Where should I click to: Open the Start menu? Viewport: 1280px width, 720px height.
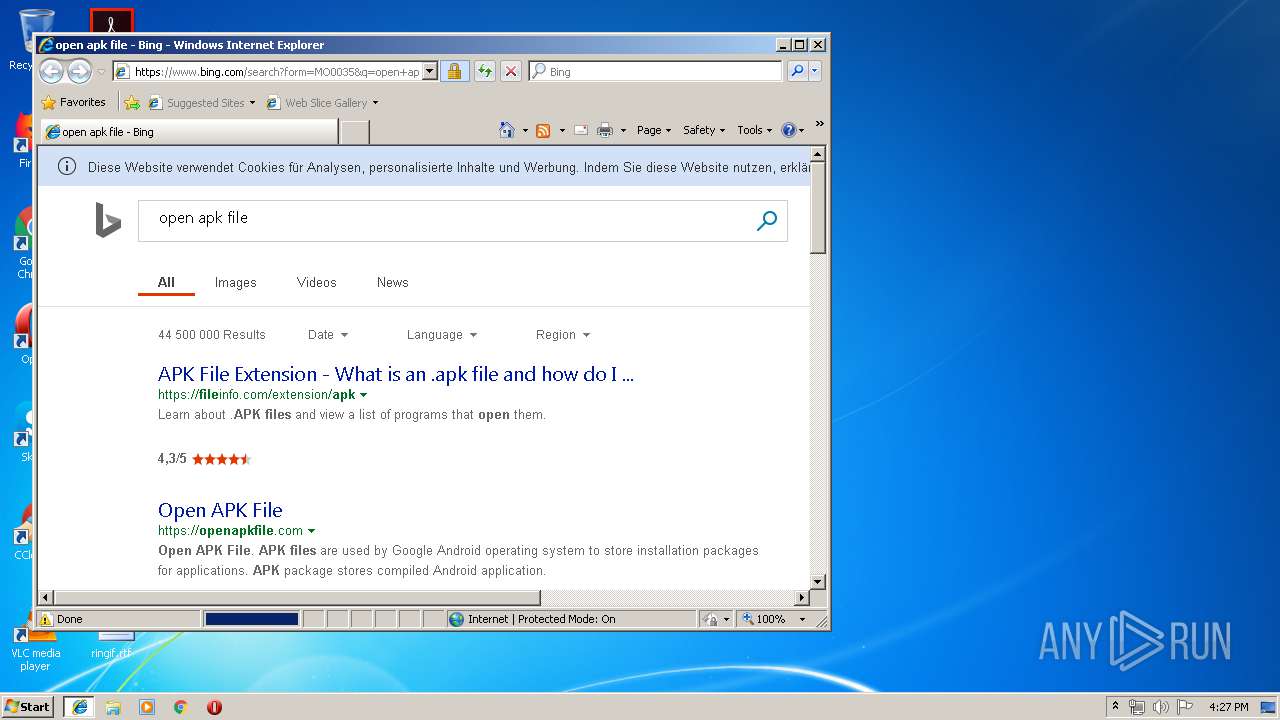[x=28, y=706]
